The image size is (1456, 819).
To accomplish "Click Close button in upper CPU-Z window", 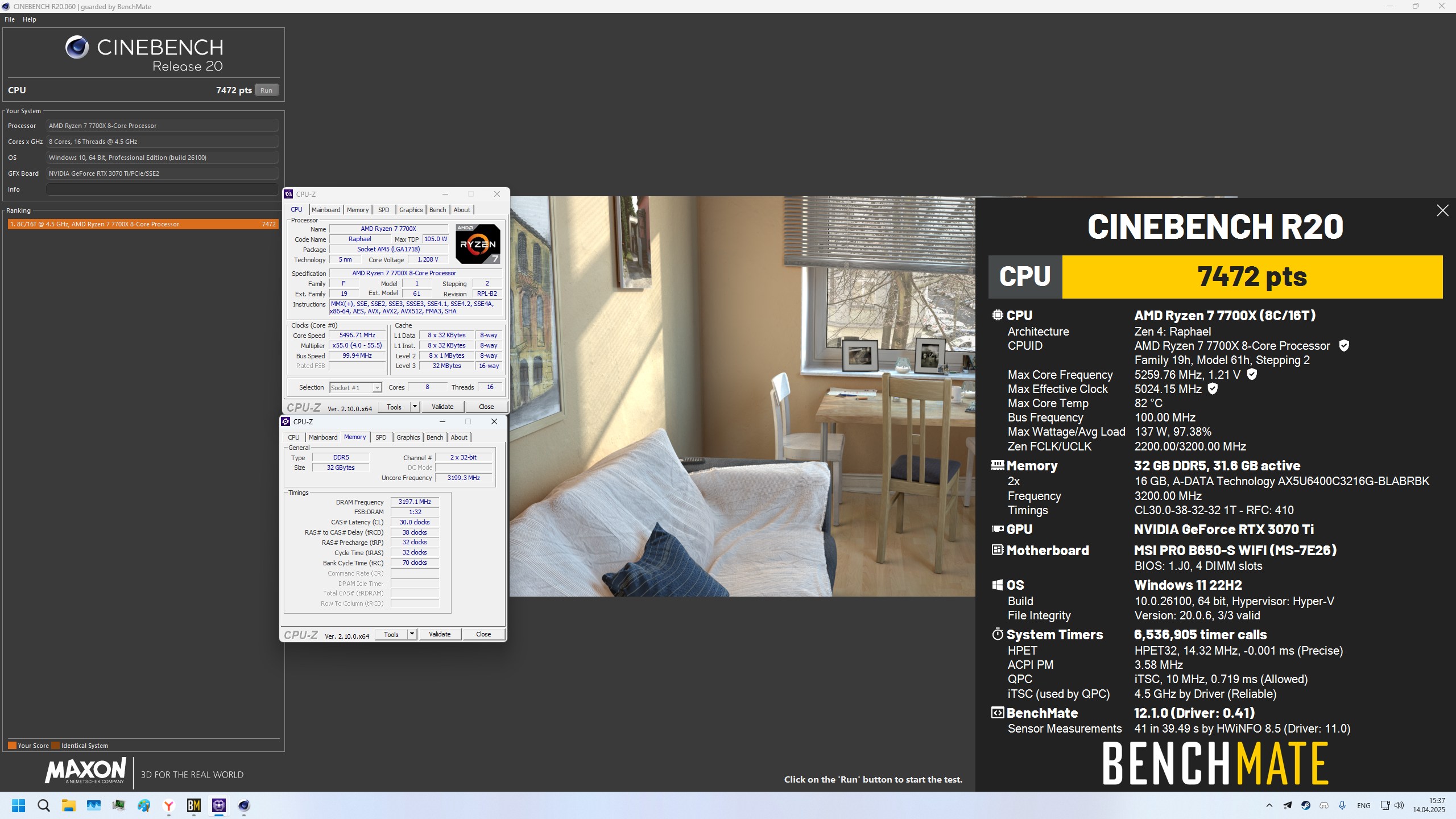I will (486, 407).
